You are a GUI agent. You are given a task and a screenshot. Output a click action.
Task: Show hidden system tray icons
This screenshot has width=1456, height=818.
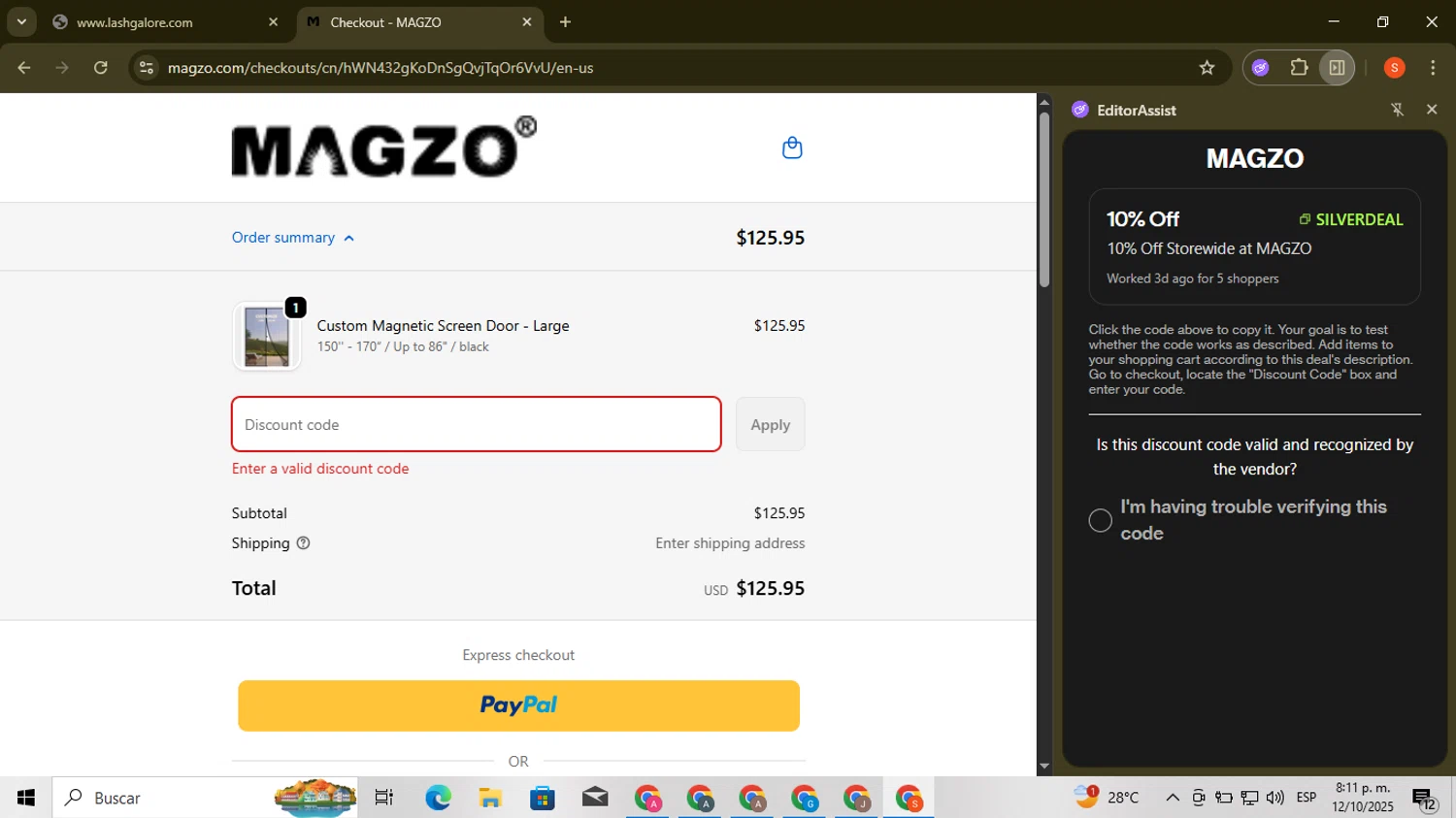1173,798
